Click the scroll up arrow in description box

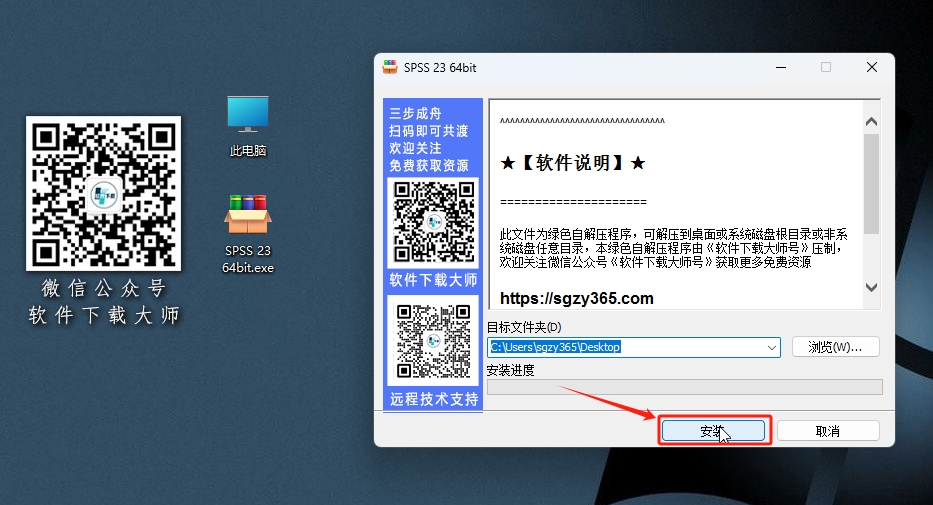871,121
